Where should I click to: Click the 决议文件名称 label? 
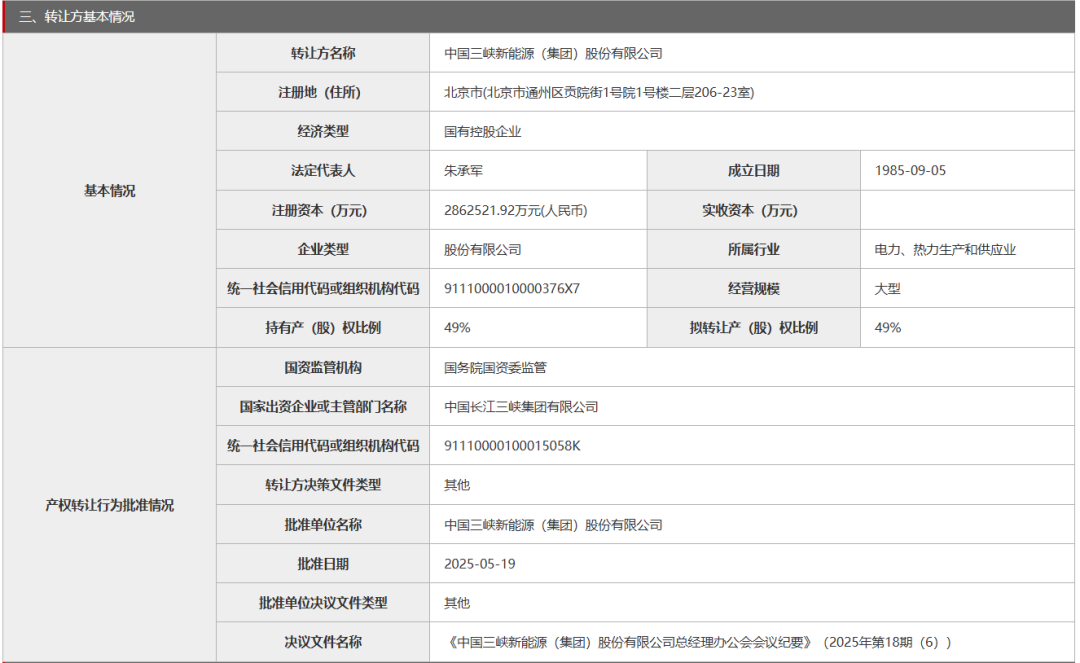[323, 642]
